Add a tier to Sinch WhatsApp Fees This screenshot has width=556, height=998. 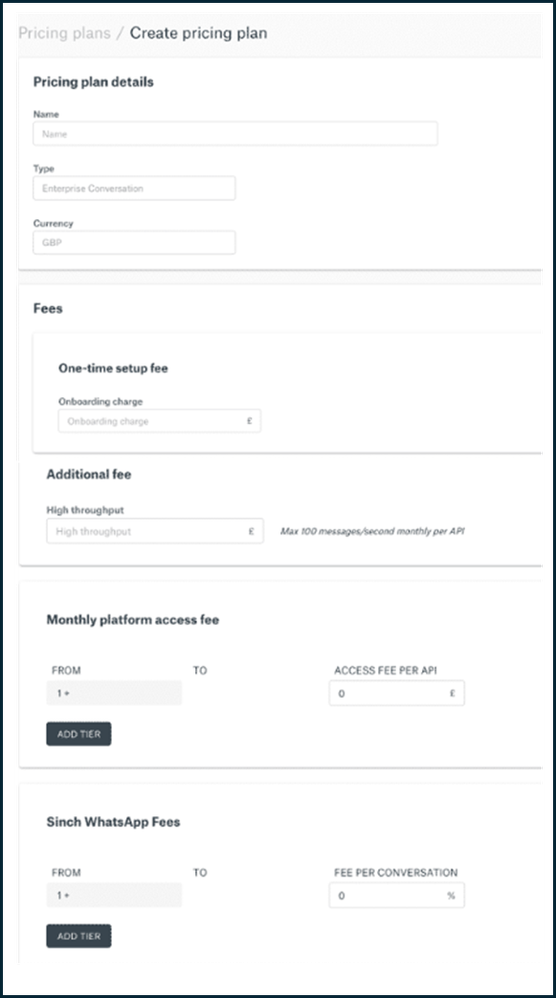(x=79, y=936)
